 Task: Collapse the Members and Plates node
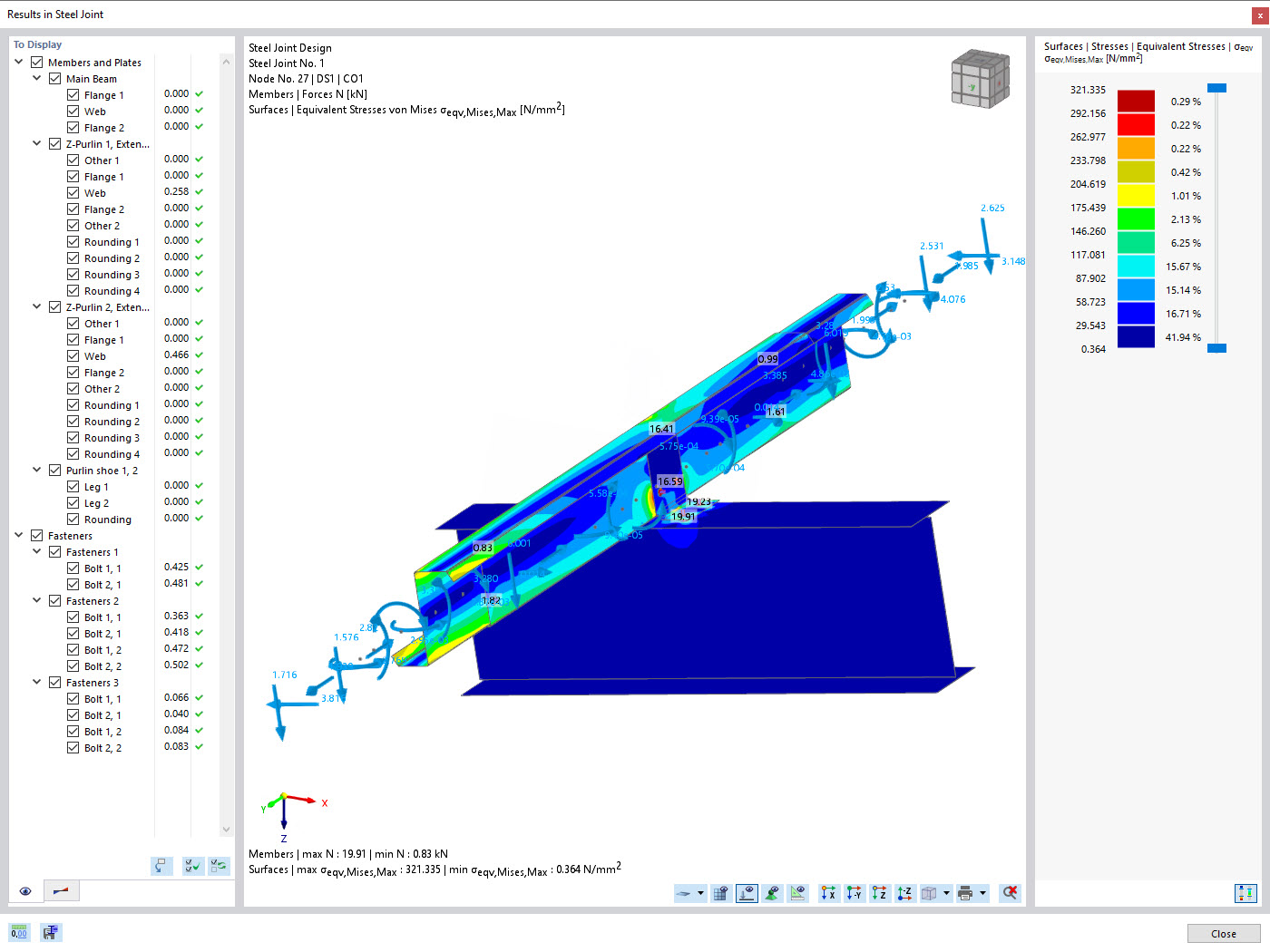click(19, 63)
